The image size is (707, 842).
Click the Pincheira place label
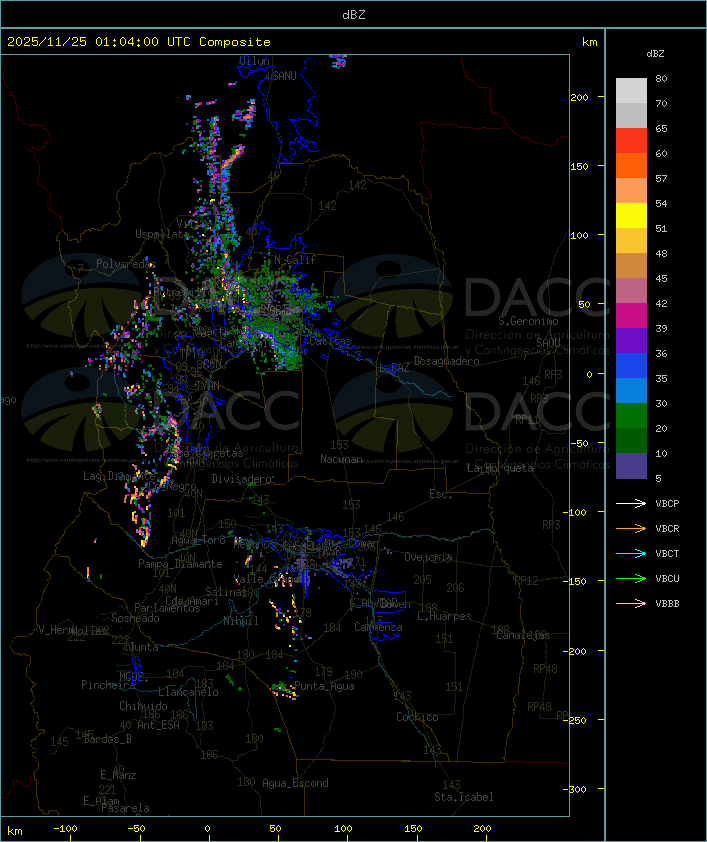coord(108,685)
